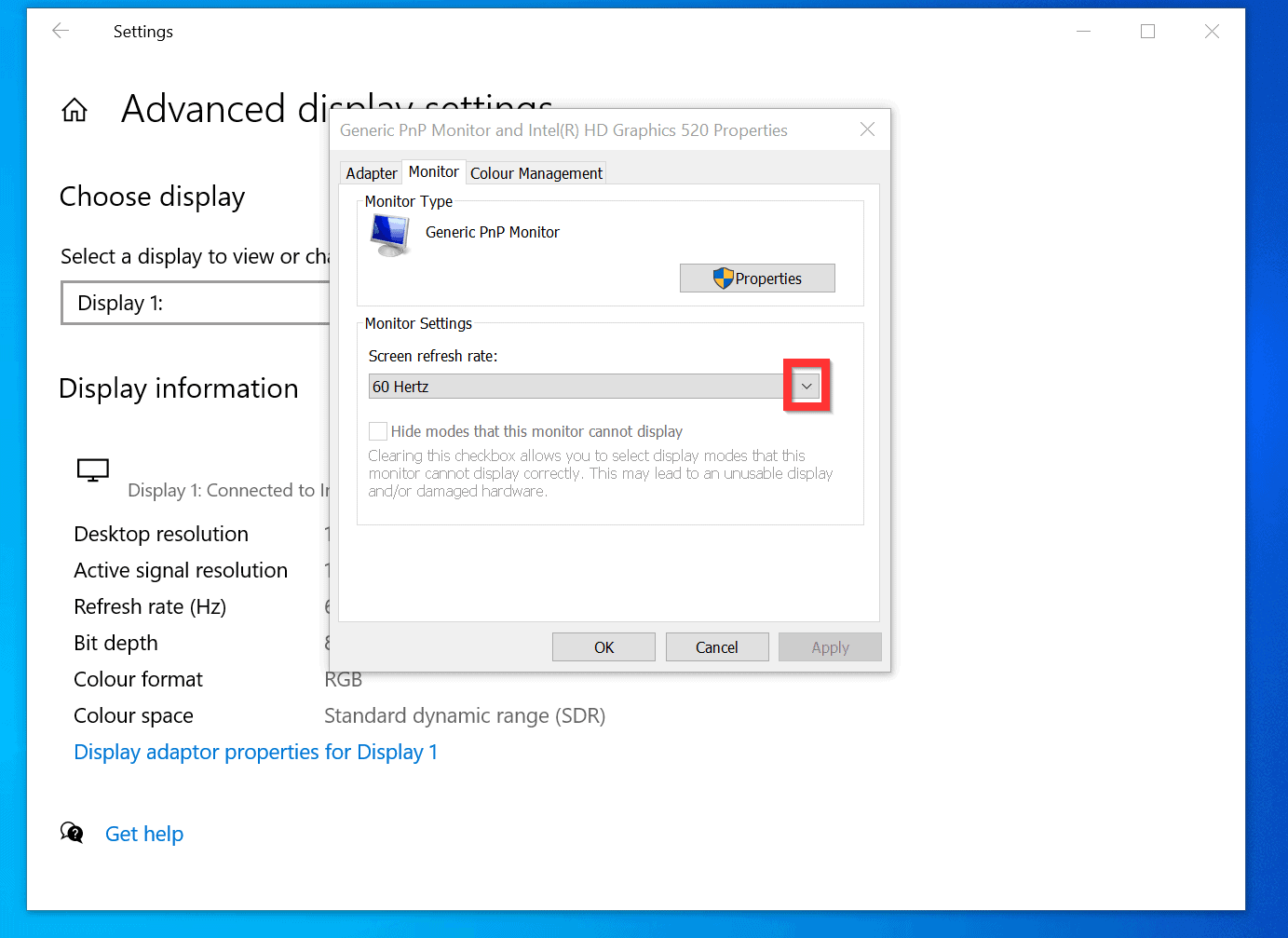Click the shield icon on Properties button
This screenshot has height=938, width=1288.
click(x=725, y=278)
